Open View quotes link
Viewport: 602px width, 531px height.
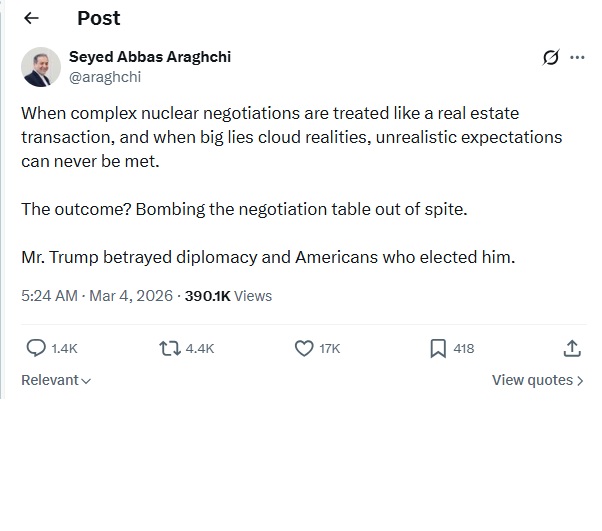pos(537,380)
